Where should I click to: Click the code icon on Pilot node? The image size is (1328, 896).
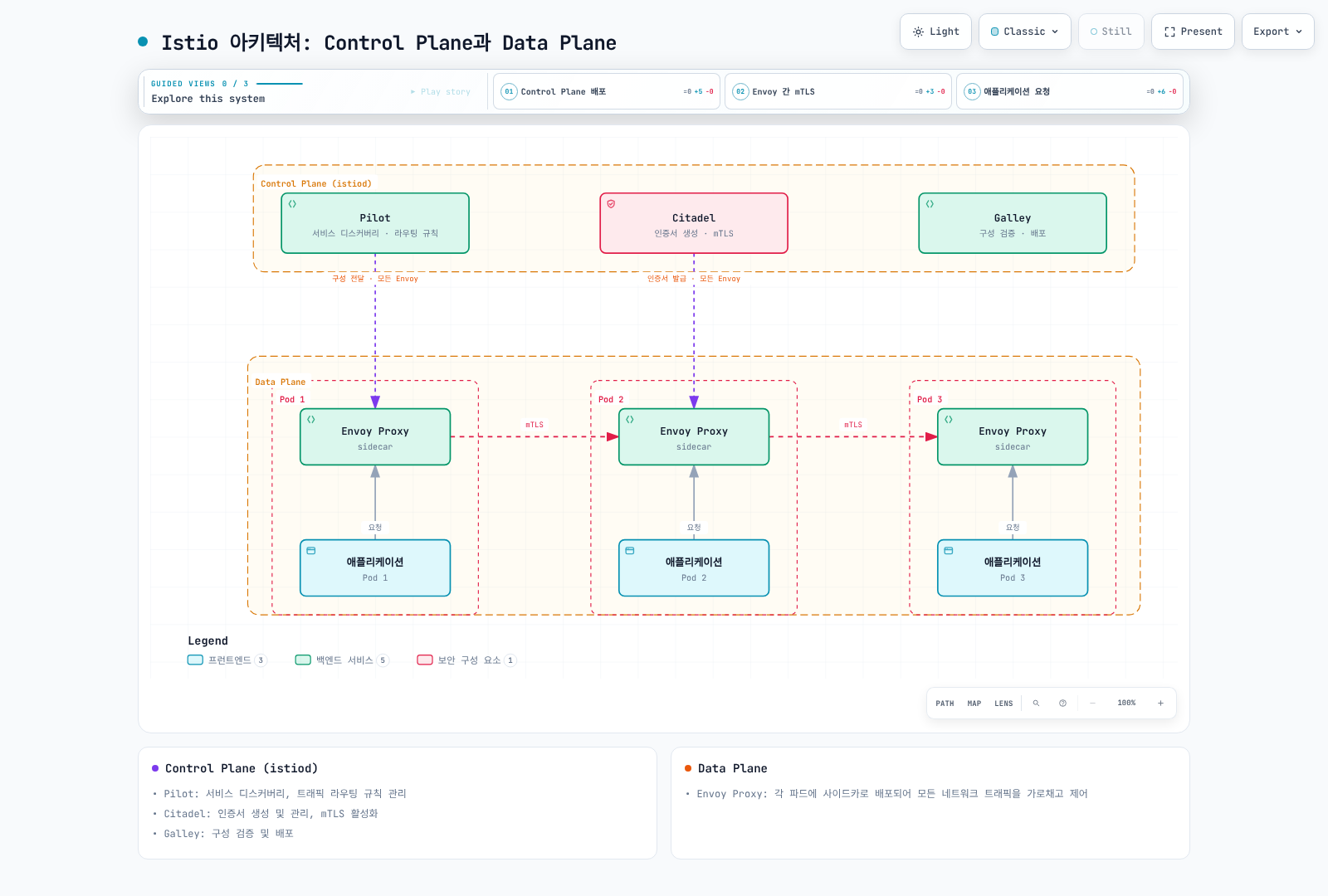[x=292, y=204]
